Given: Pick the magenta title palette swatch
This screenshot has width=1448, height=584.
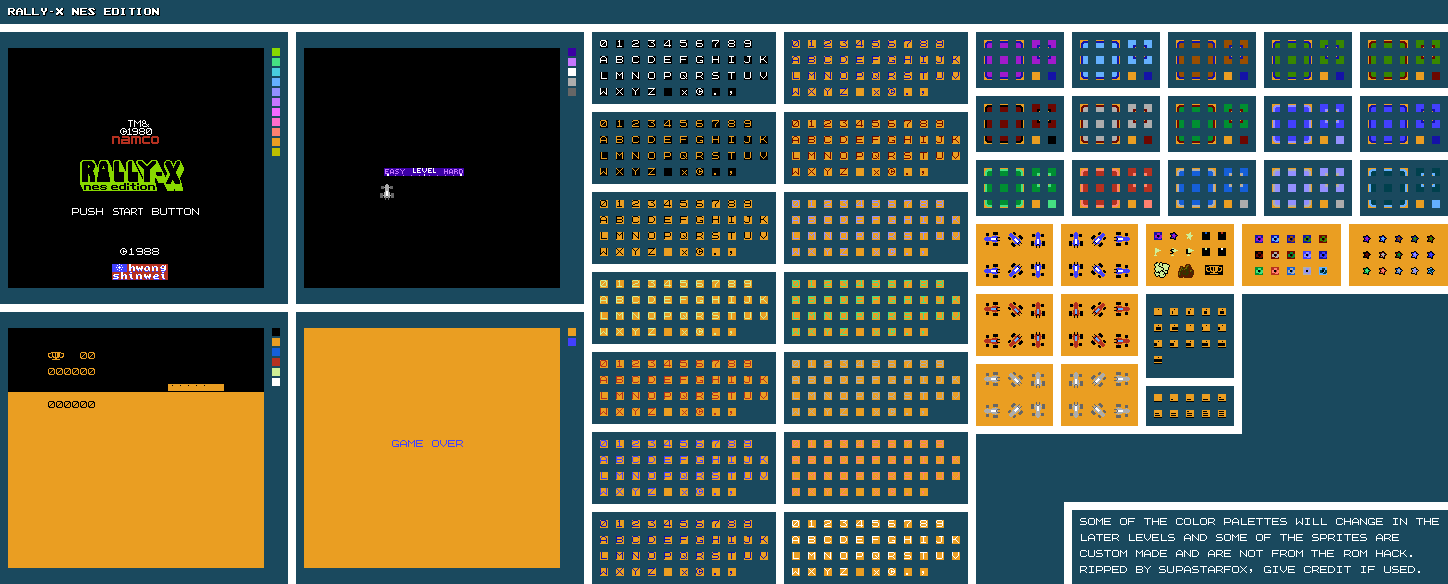Looking at the screenshot, I should point(276,112).
